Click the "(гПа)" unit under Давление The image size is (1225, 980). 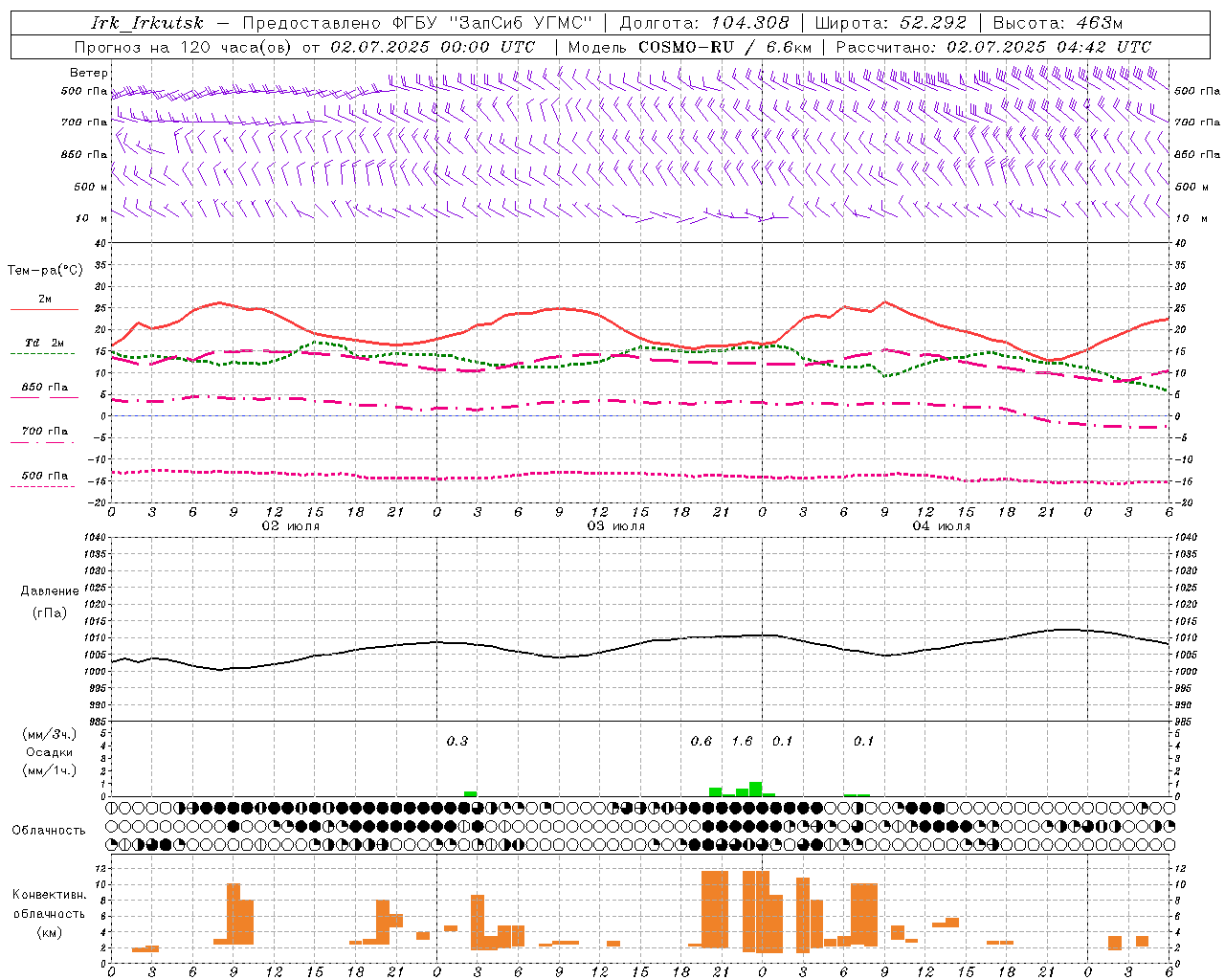click(x=50, y=612)
